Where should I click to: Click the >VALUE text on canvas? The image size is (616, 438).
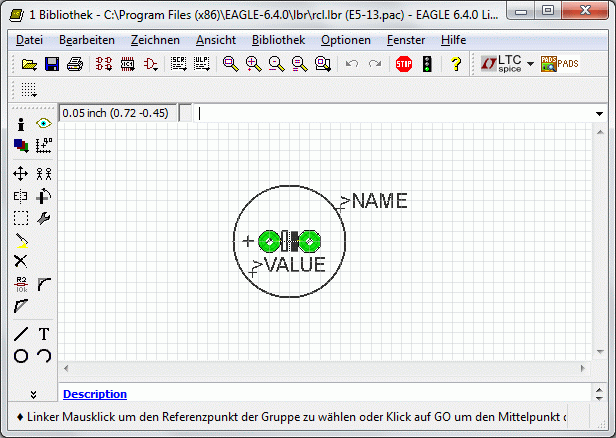(x=290, y=264)
